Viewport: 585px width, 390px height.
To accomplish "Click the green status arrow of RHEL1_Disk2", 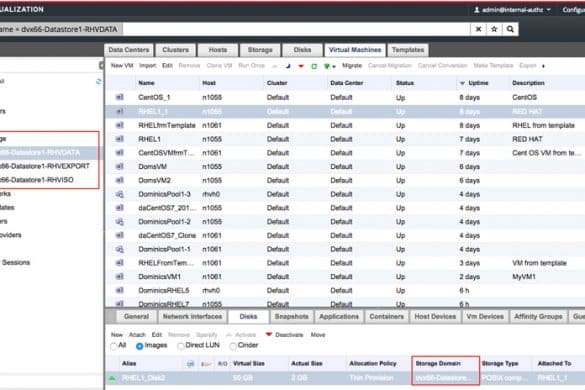I will 112,378.
